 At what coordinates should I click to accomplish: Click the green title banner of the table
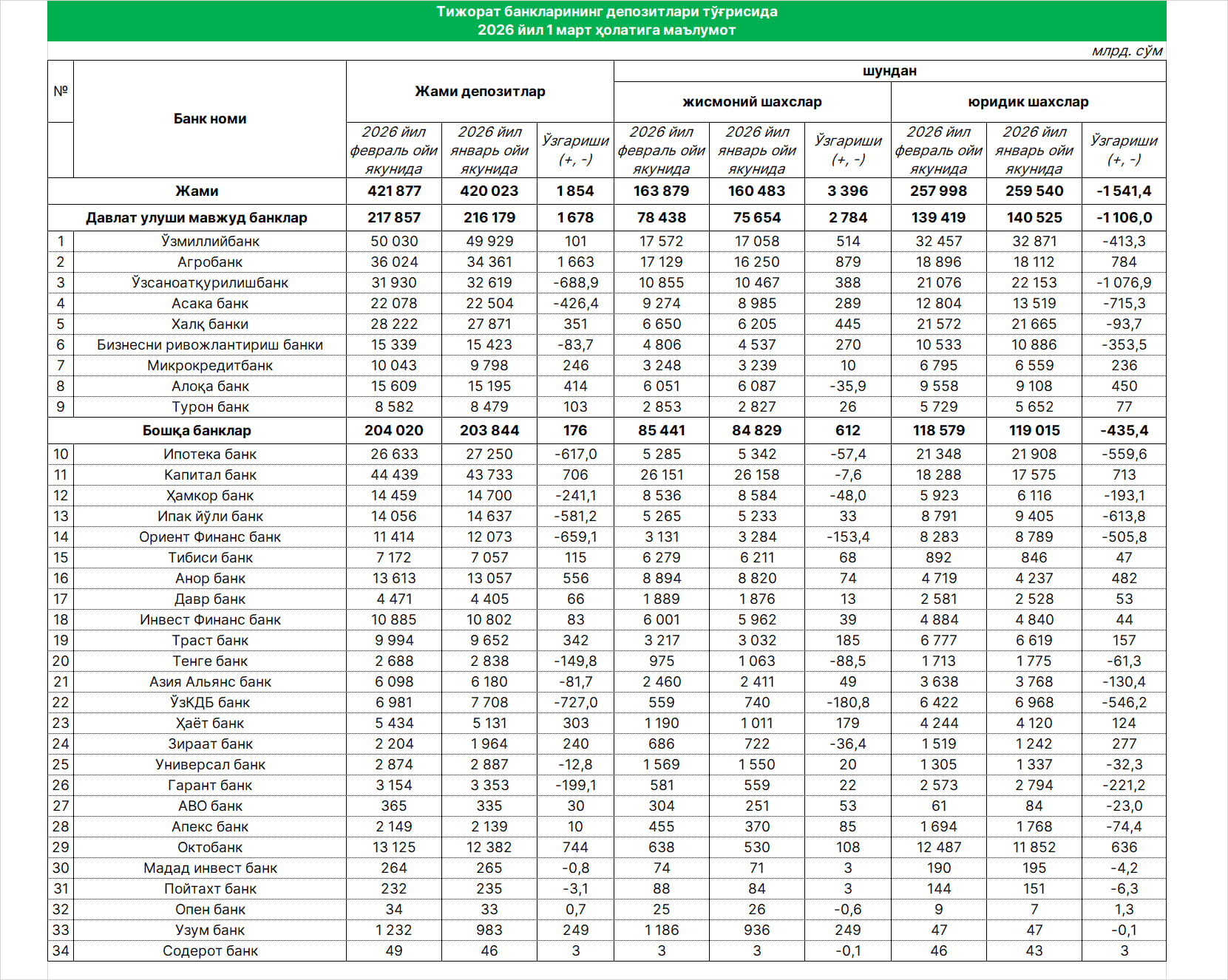(x=606, y=21)
